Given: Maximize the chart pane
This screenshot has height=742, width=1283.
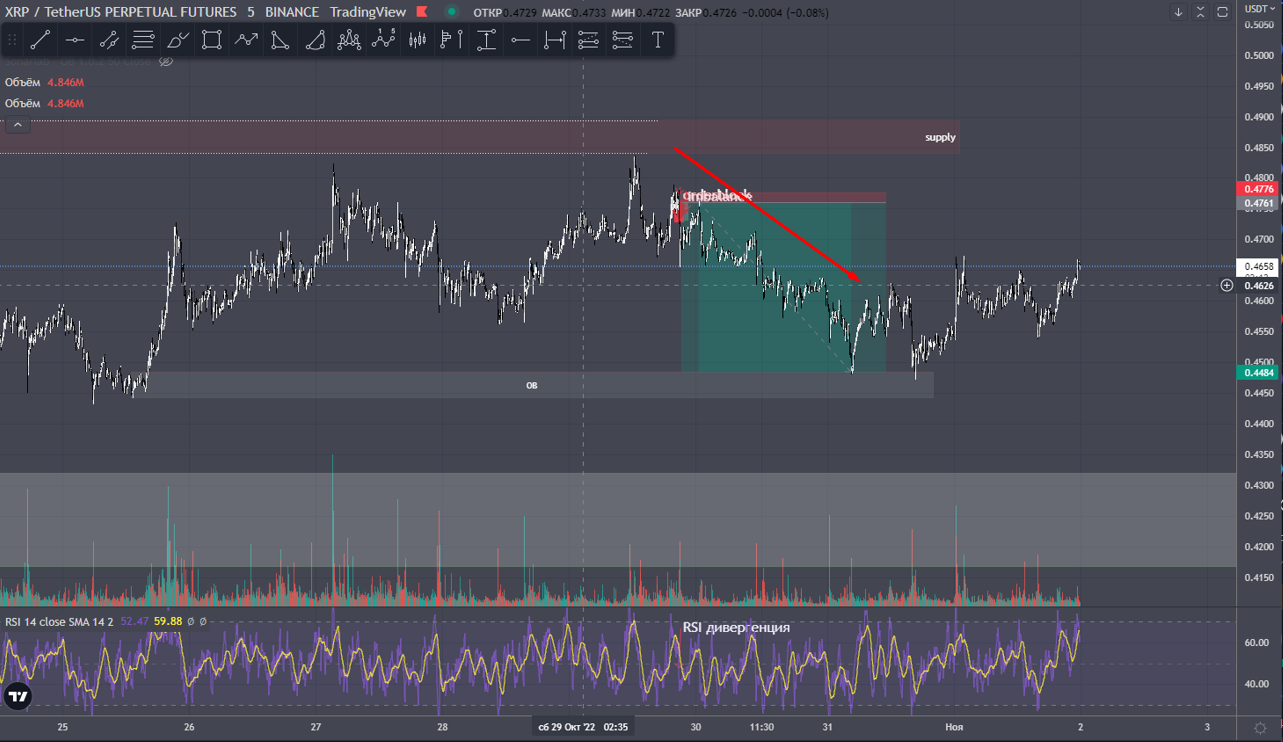Looking at the screenshot, I should (x=1223, y=12).
